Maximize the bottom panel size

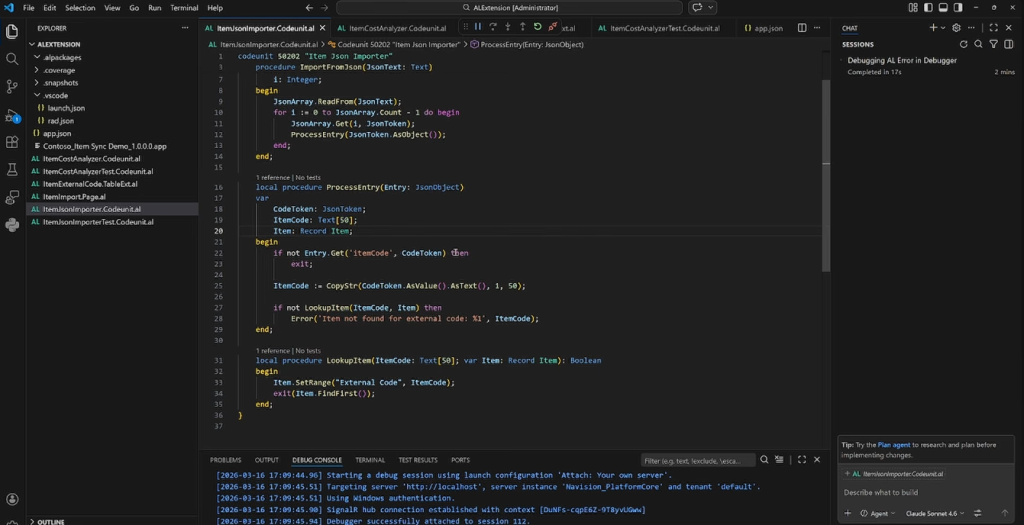click(x=802, y=460)
